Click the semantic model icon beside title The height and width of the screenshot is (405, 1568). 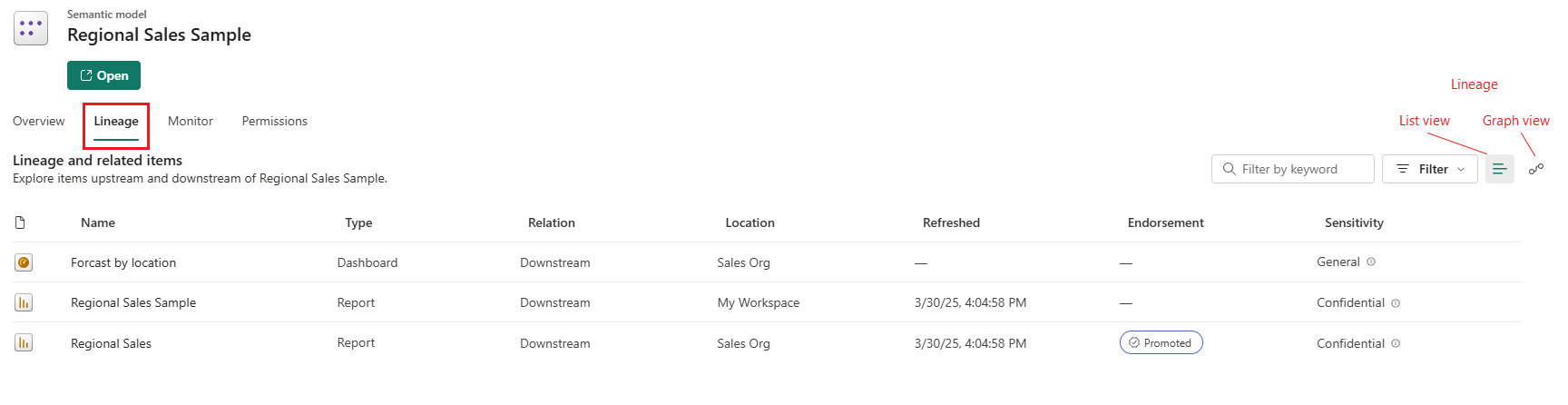coord(31,28)
